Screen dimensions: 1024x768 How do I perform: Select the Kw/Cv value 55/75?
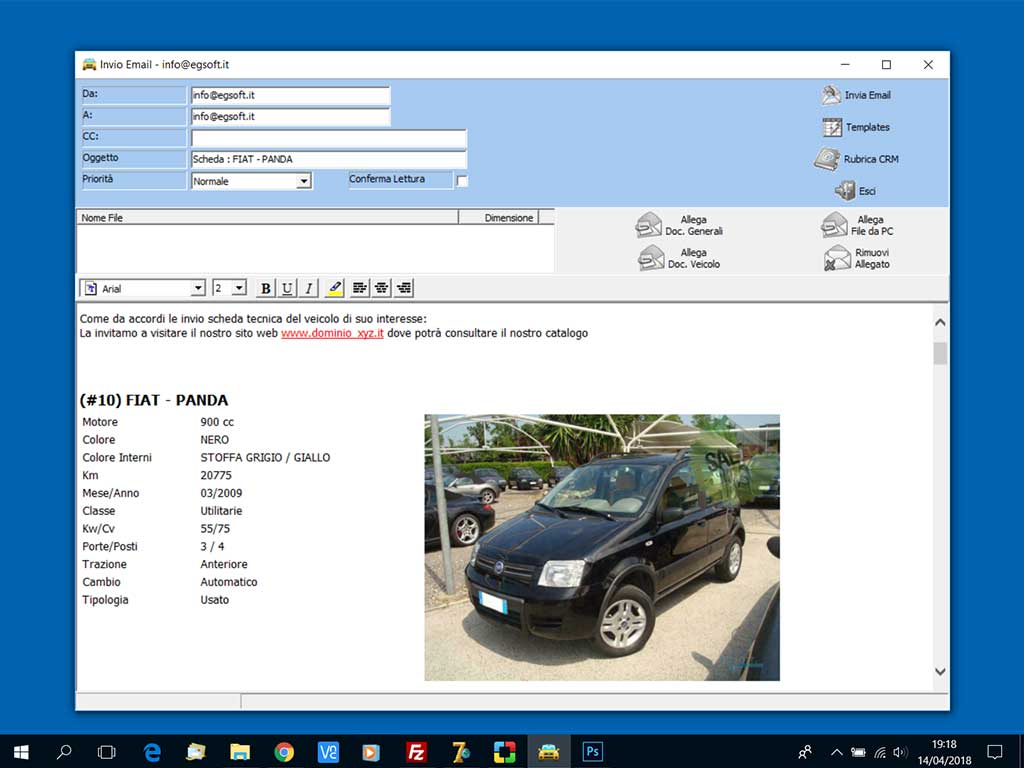pyautogui.click(x=215, y=528)
